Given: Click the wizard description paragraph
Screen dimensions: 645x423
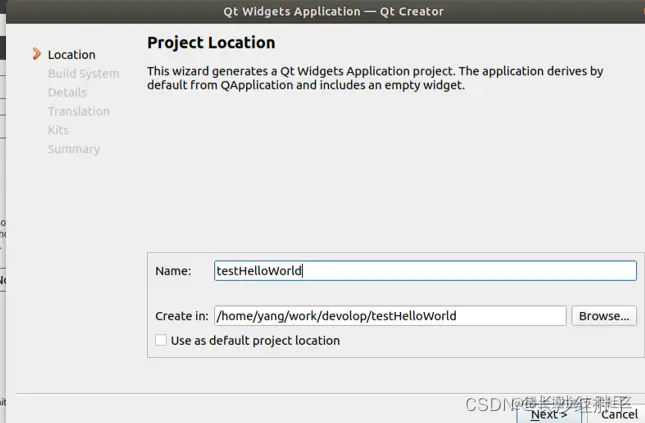Looking at the screenshot, I should (x=375, y=78).
